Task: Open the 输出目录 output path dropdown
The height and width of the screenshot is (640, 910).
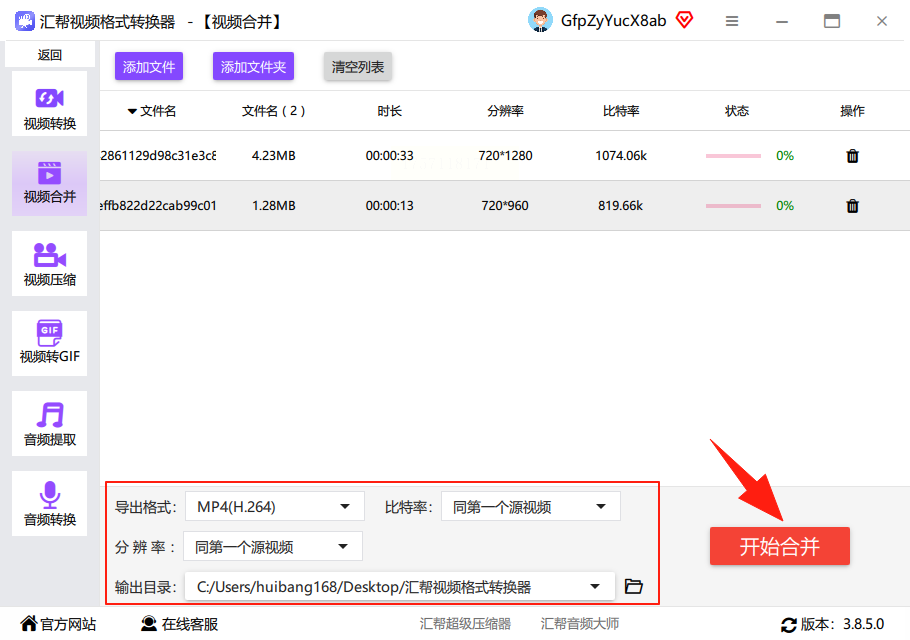Action: pos(399,587)
